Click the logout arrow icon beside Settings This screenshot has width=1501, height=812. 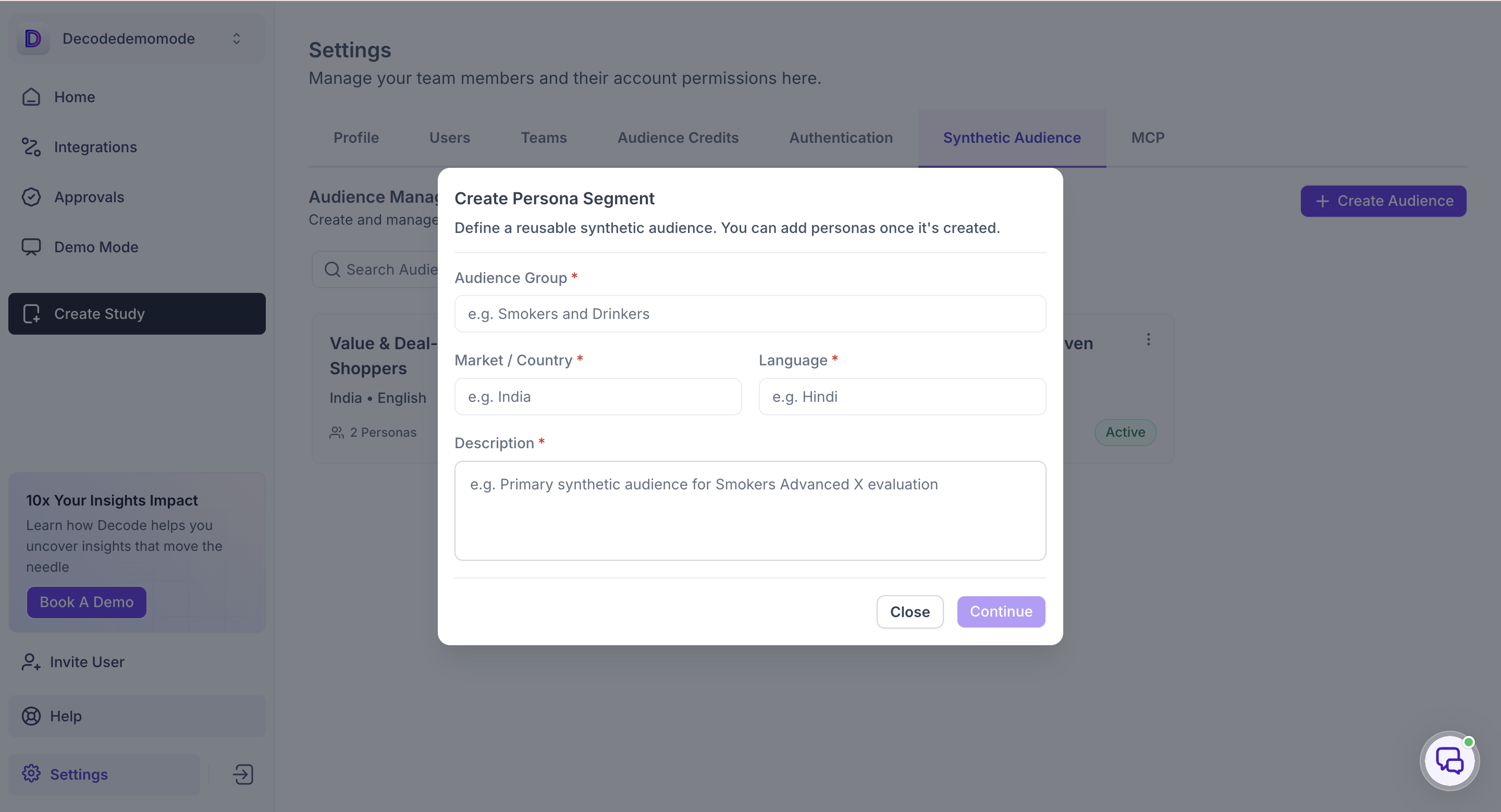click(243, 774)
